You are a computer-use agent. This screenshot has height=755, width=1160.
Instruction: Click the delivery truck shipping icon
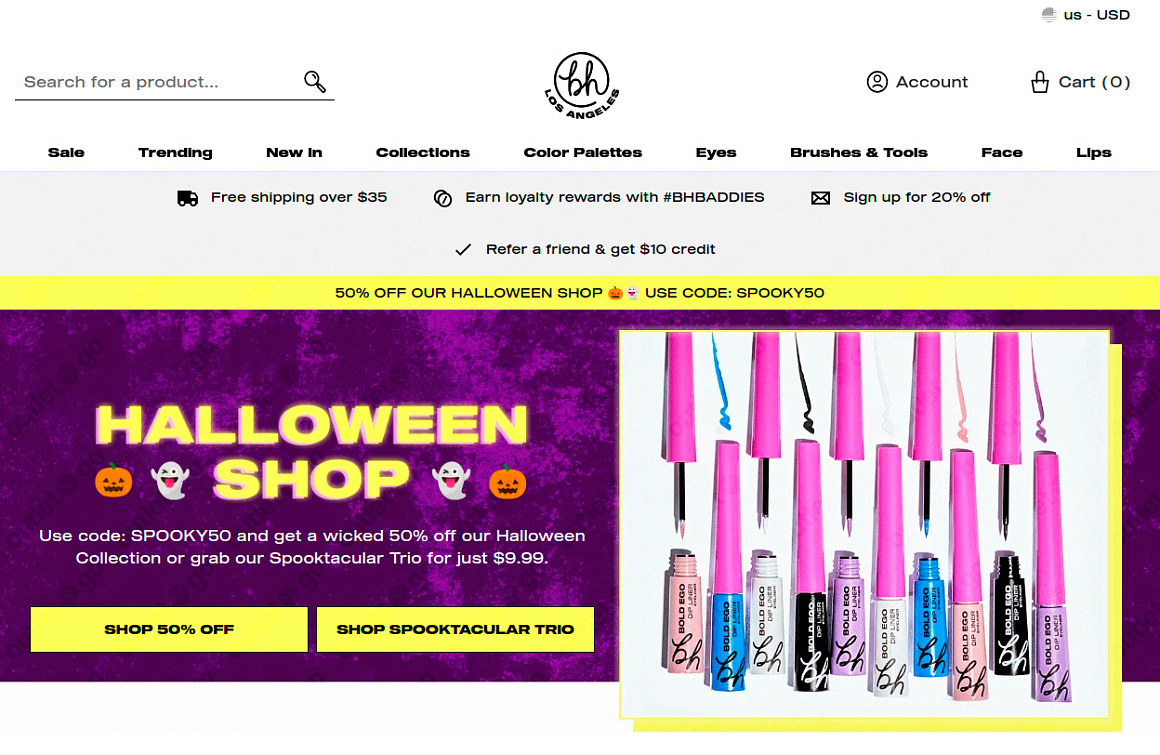tap(187, 198)
